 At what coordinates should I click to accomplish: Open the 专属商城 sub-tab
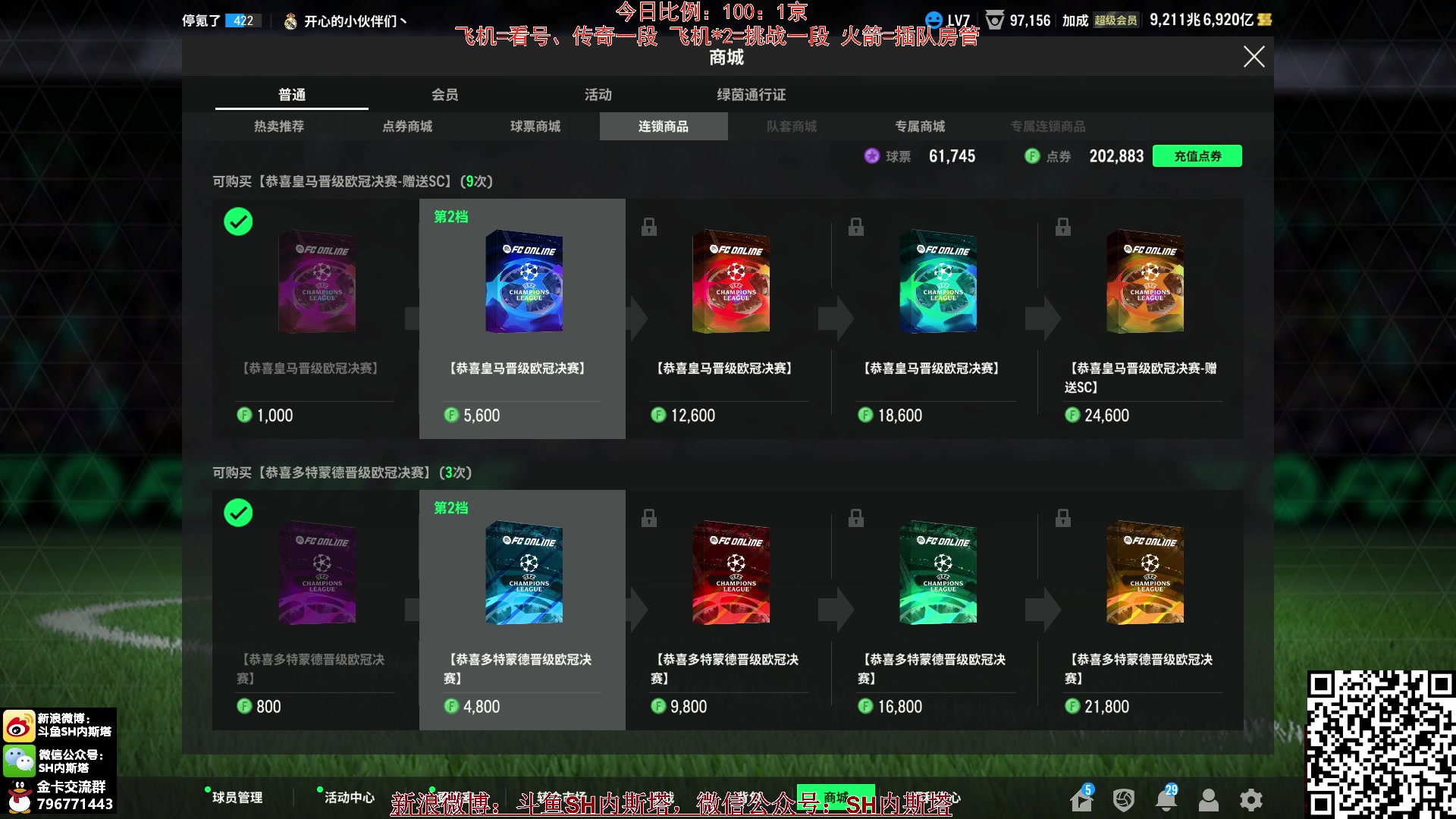(920, 127)
